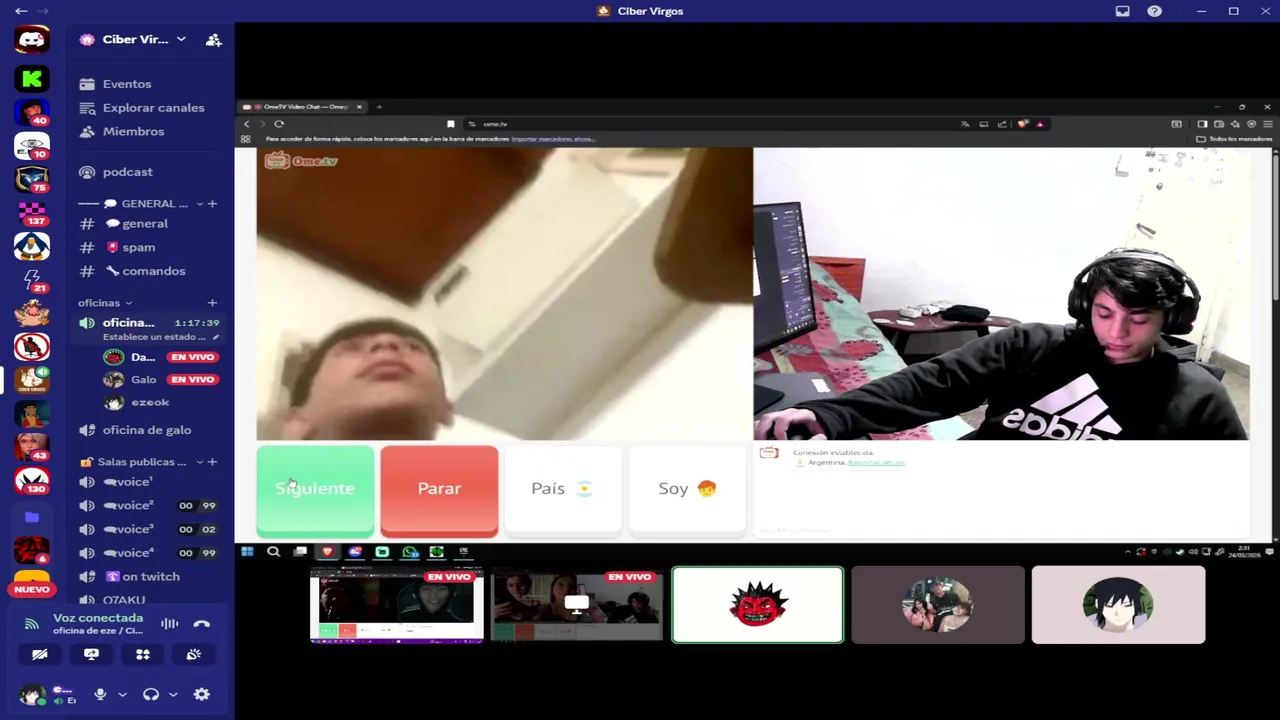Image resolution: width=1280 pixels, height=720 pixels.
Task: Join the voice¹ channel
Action: tap(128, 482)
